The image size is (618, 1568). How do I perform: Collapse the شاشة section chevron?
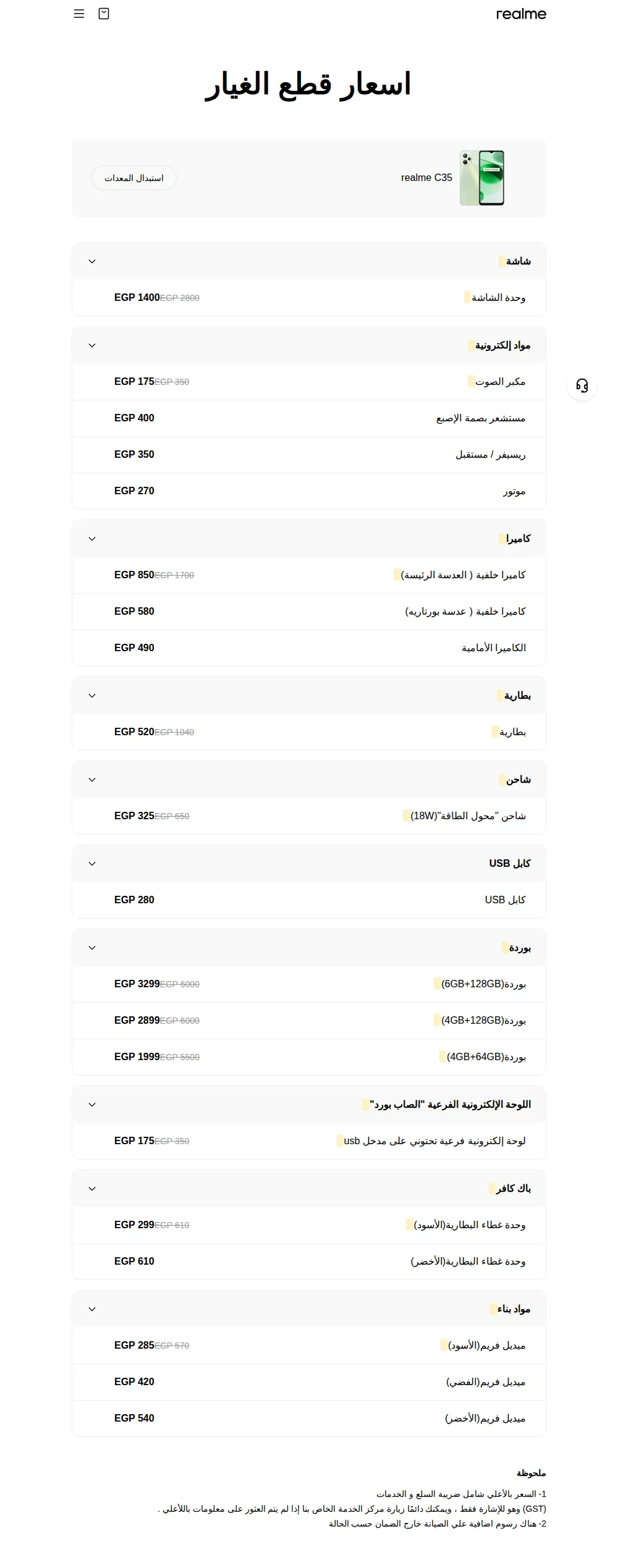(92, 261)
